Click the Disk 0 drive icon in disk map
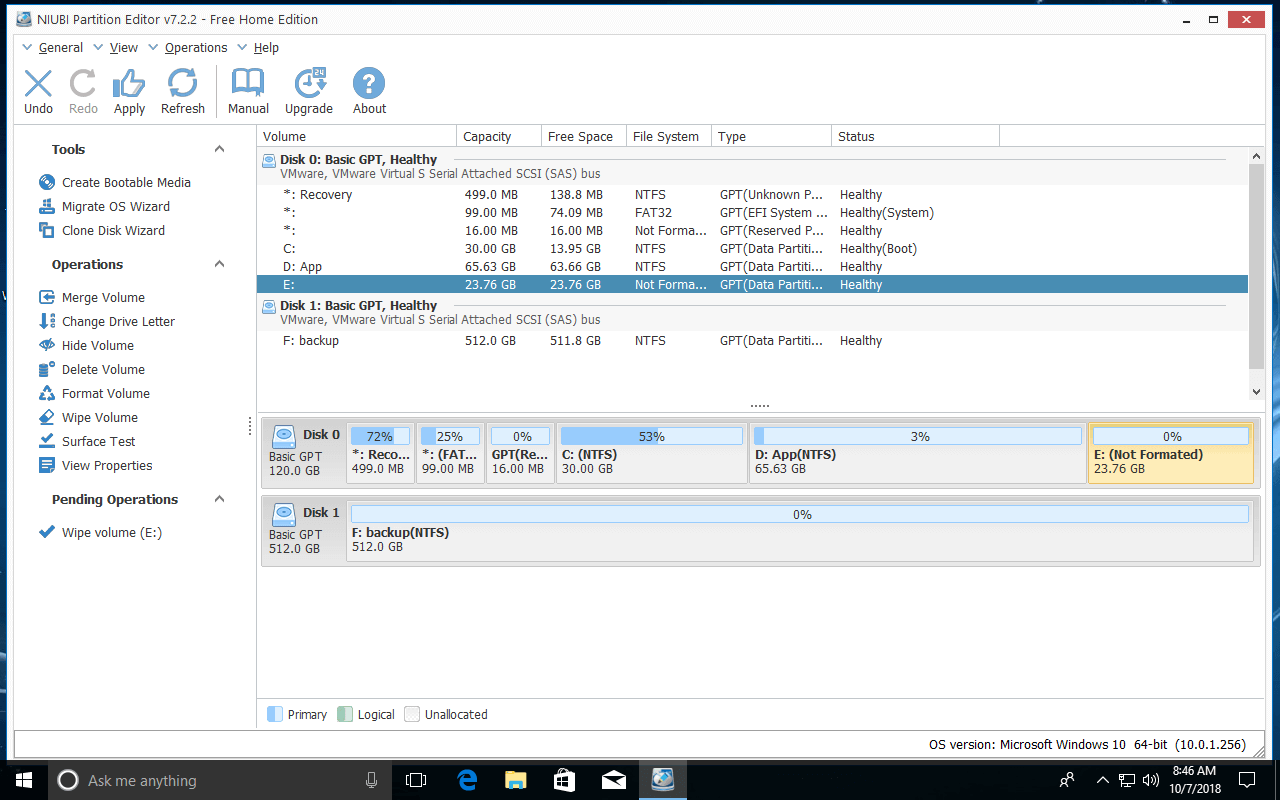 pyautogui.click(x=284, y=435)
